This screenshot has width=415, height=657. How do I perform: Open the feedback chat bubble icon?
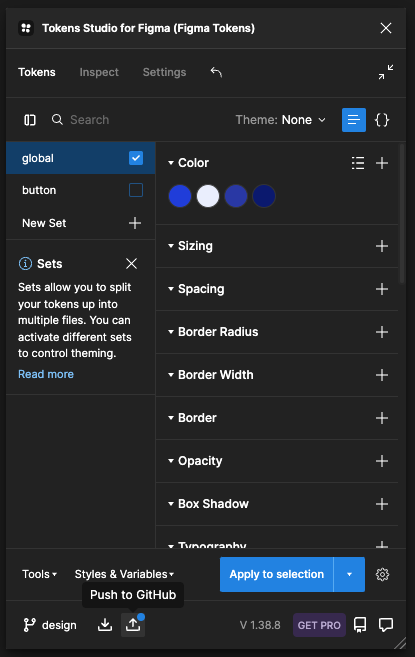coord(386,625)
